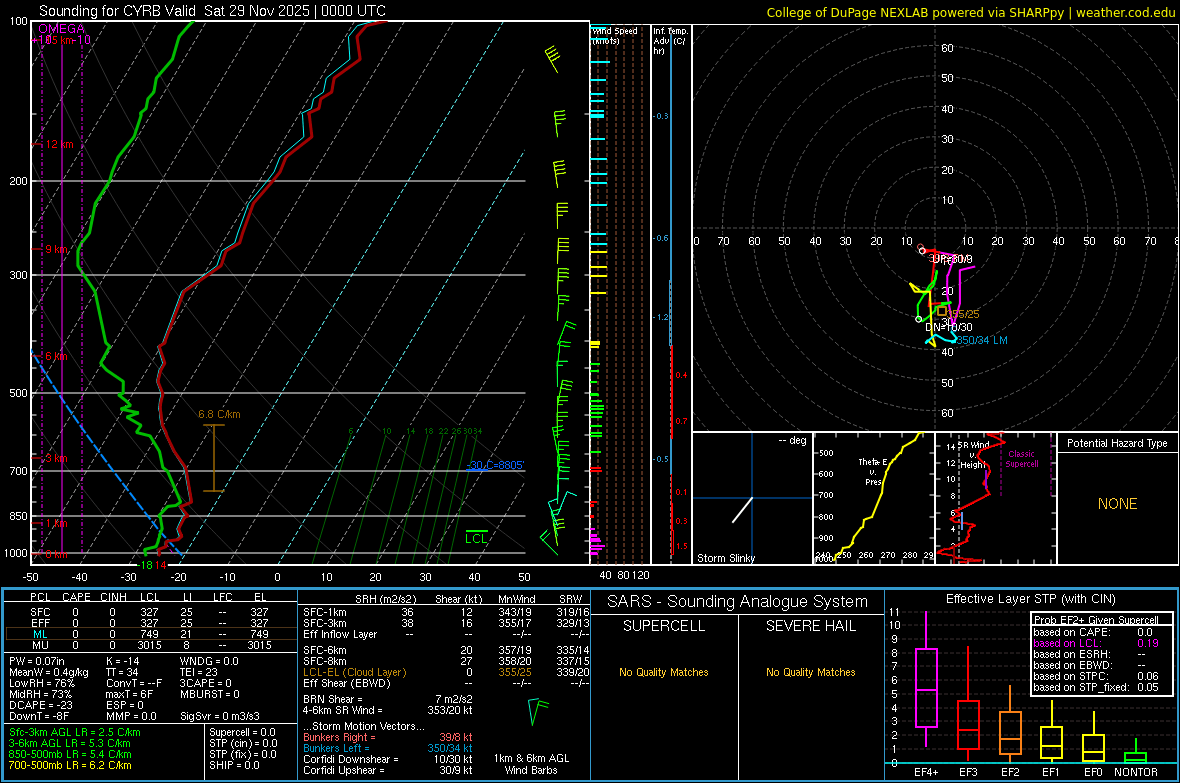Click the 1km & 6km AGL wind barbs icon

pyautogui.click(x=537, y=711)
